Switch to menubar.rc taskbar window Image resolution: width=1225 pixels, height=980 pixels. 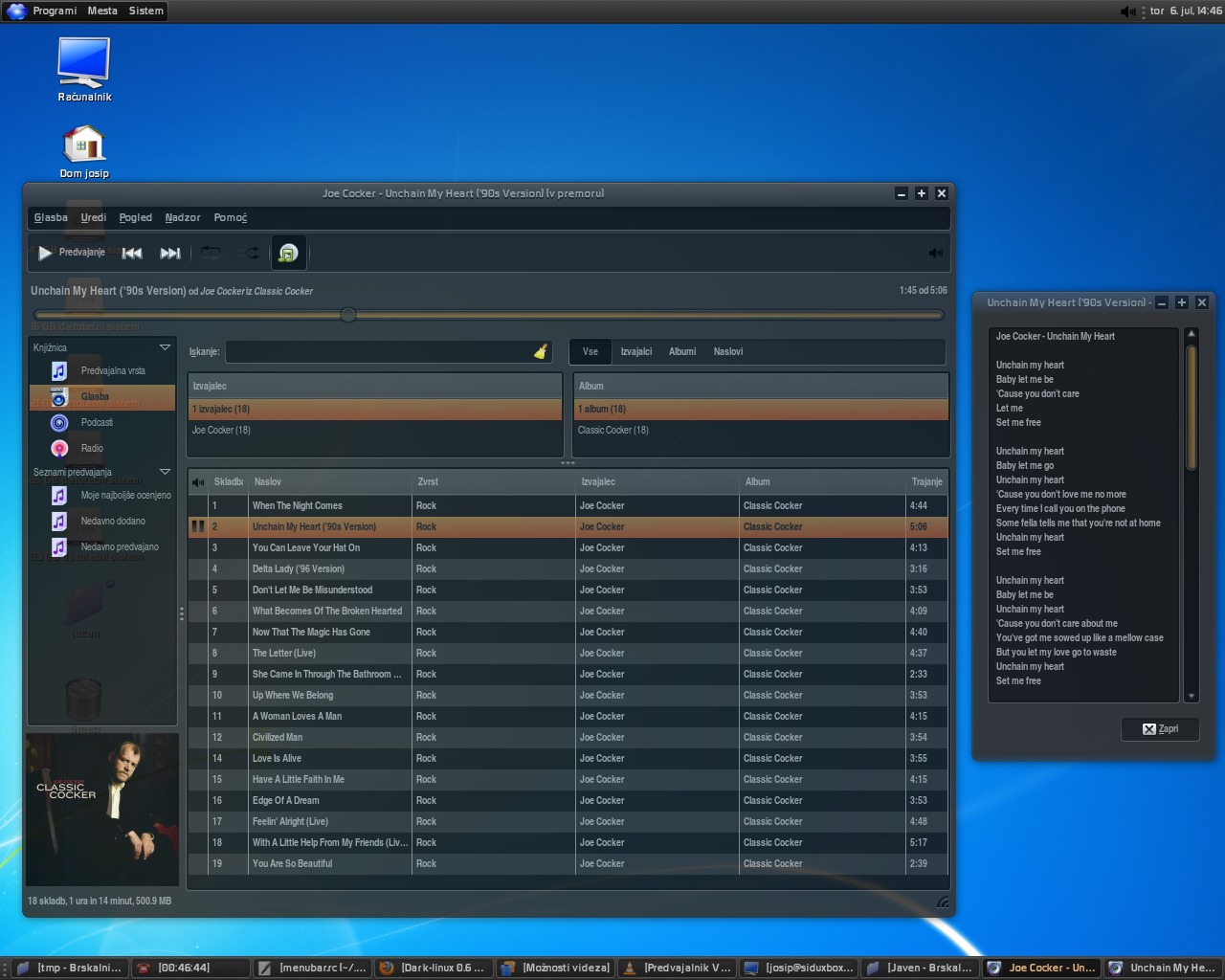[312, 968]
